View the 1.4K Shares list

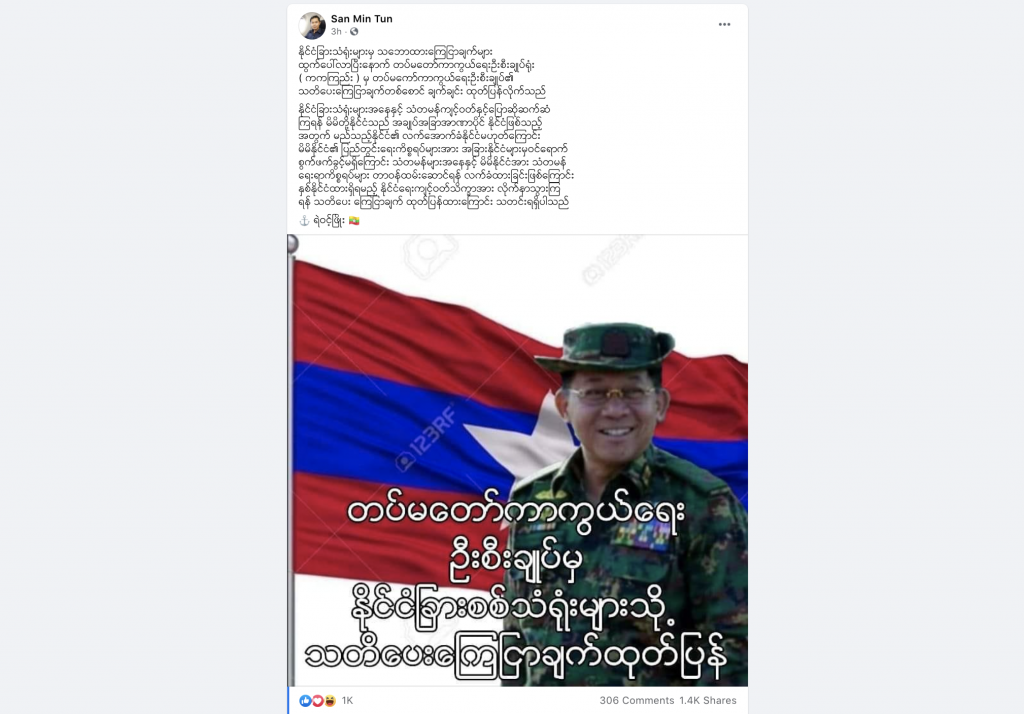click(708, 700)
